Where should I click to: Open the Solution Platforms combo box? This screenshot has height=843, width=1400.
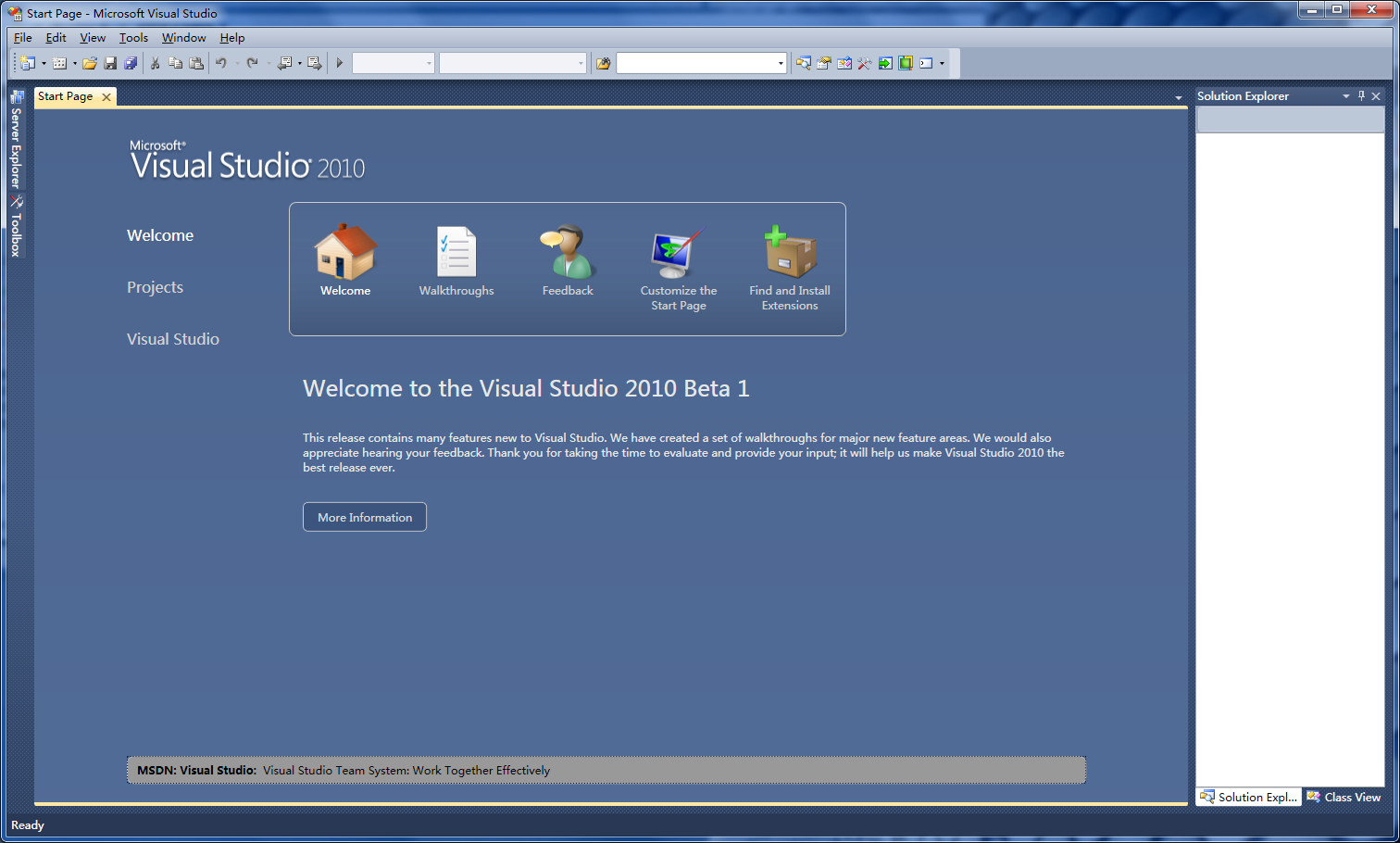click(513, 63)
